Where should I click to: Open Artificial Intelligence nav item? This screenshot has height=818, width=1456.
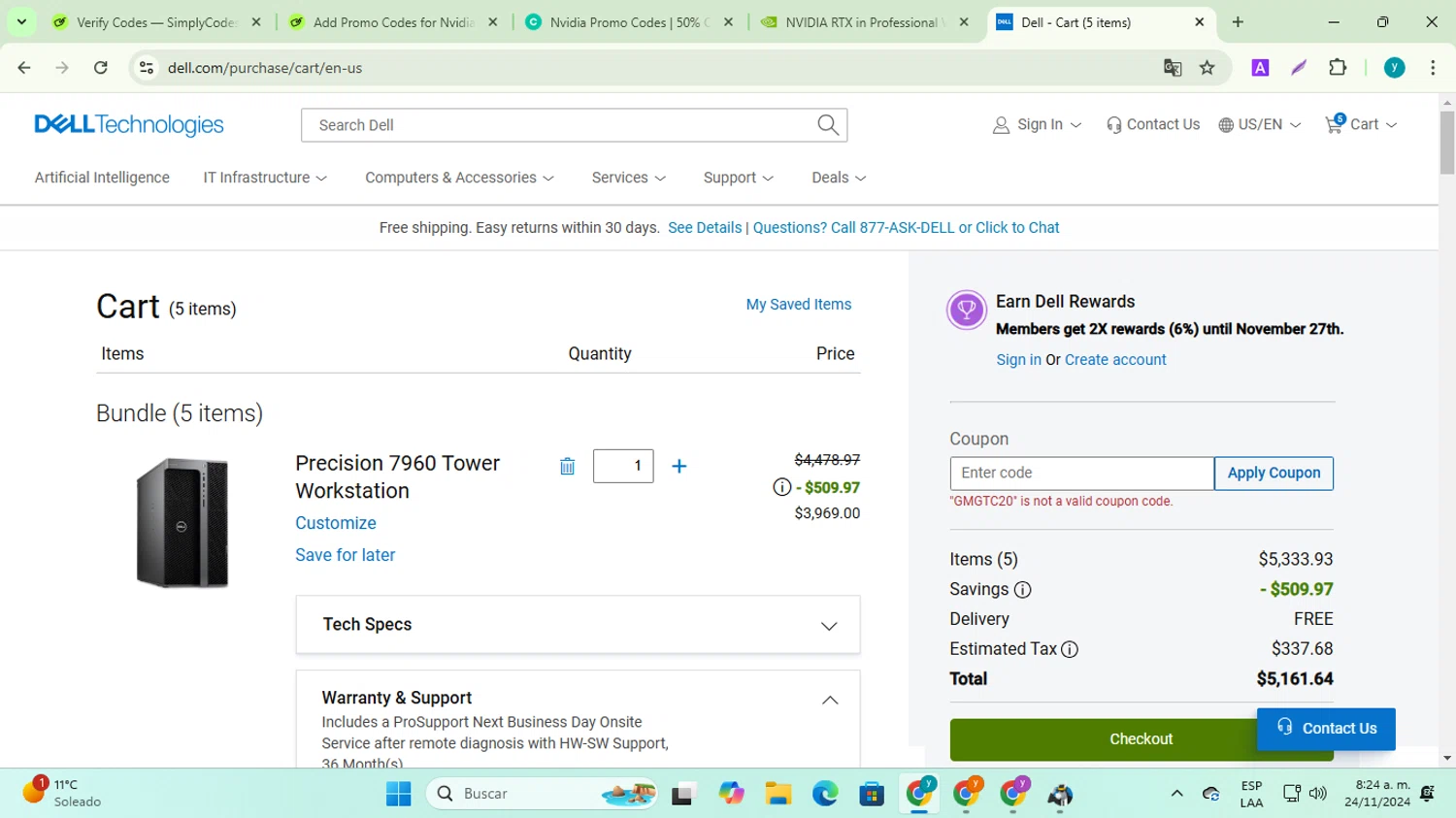102,178
